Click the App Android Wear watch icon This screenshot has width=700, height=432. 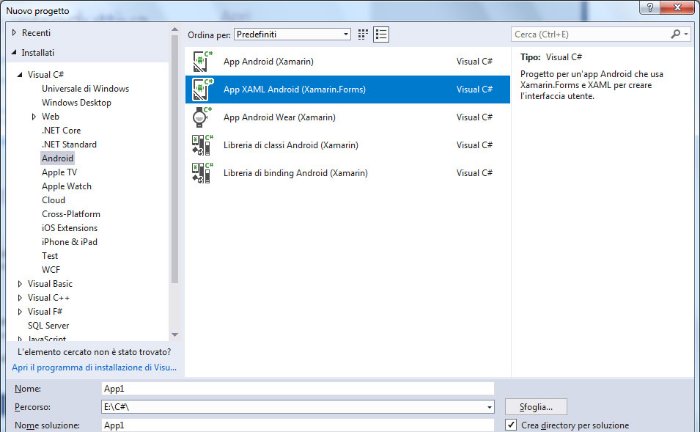coord(201,117)
